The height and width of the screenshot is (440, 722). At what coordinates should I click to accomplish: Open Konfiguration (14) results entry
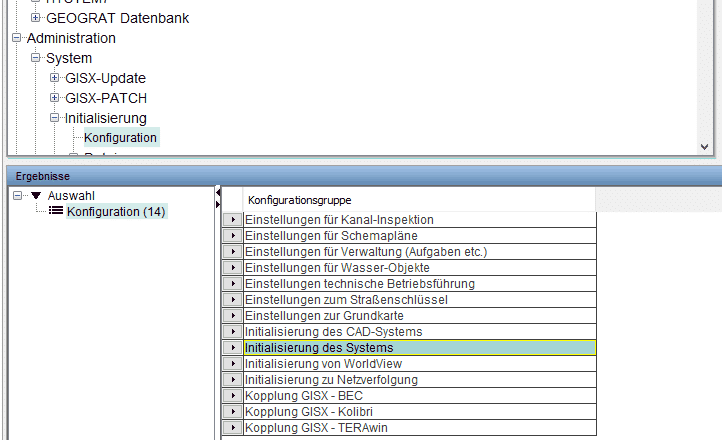(x=116, y=212)
